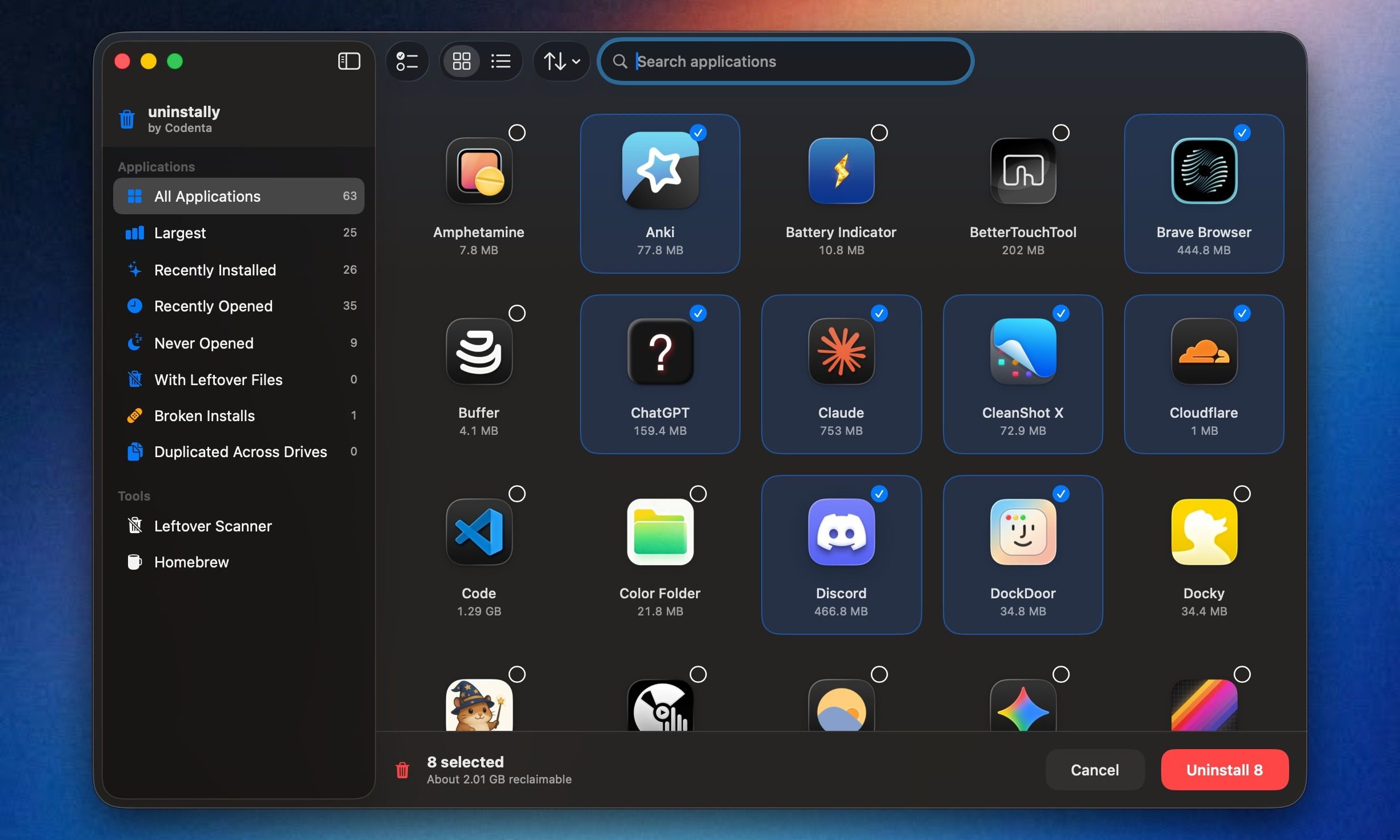Uncheck Discord's checkmark
1400x840 pixels.
[879, 494]
